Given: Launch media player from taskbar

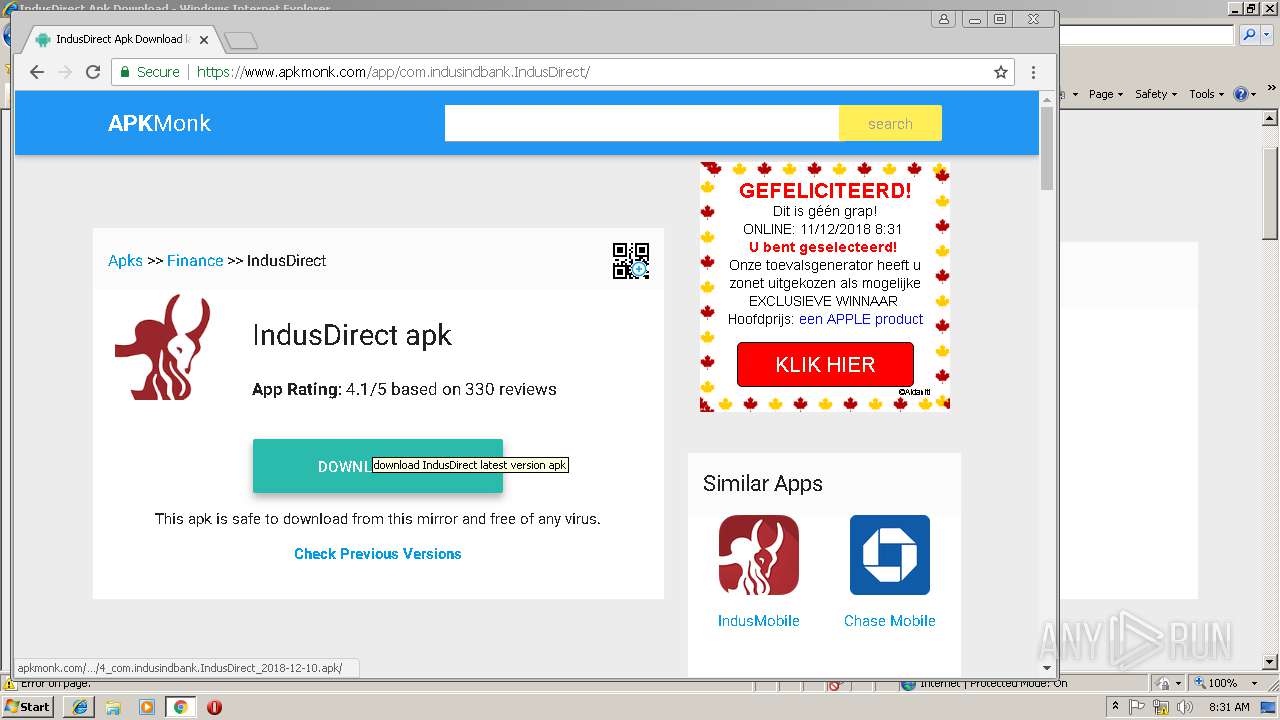Looking at the screenshot, I should [147, 707].
